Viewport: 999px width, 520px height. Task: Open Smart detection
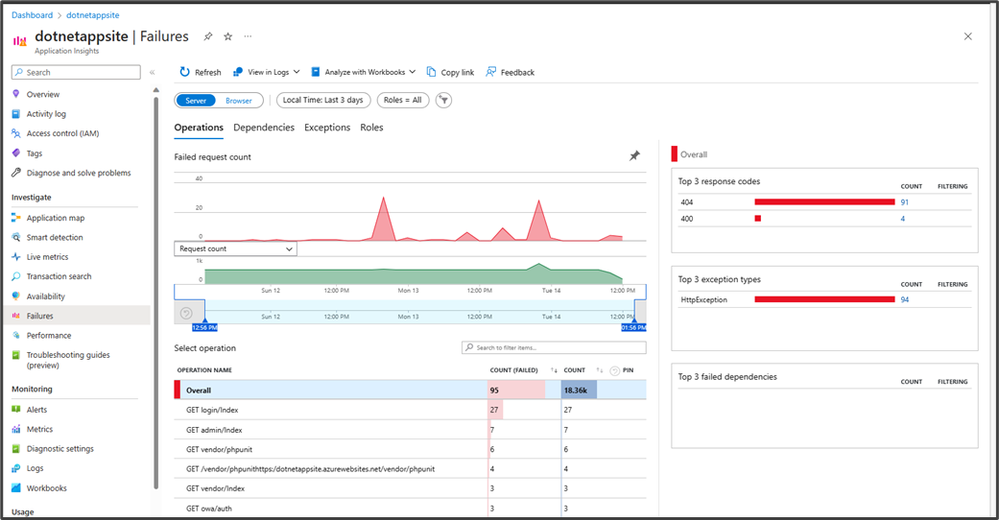54,237
